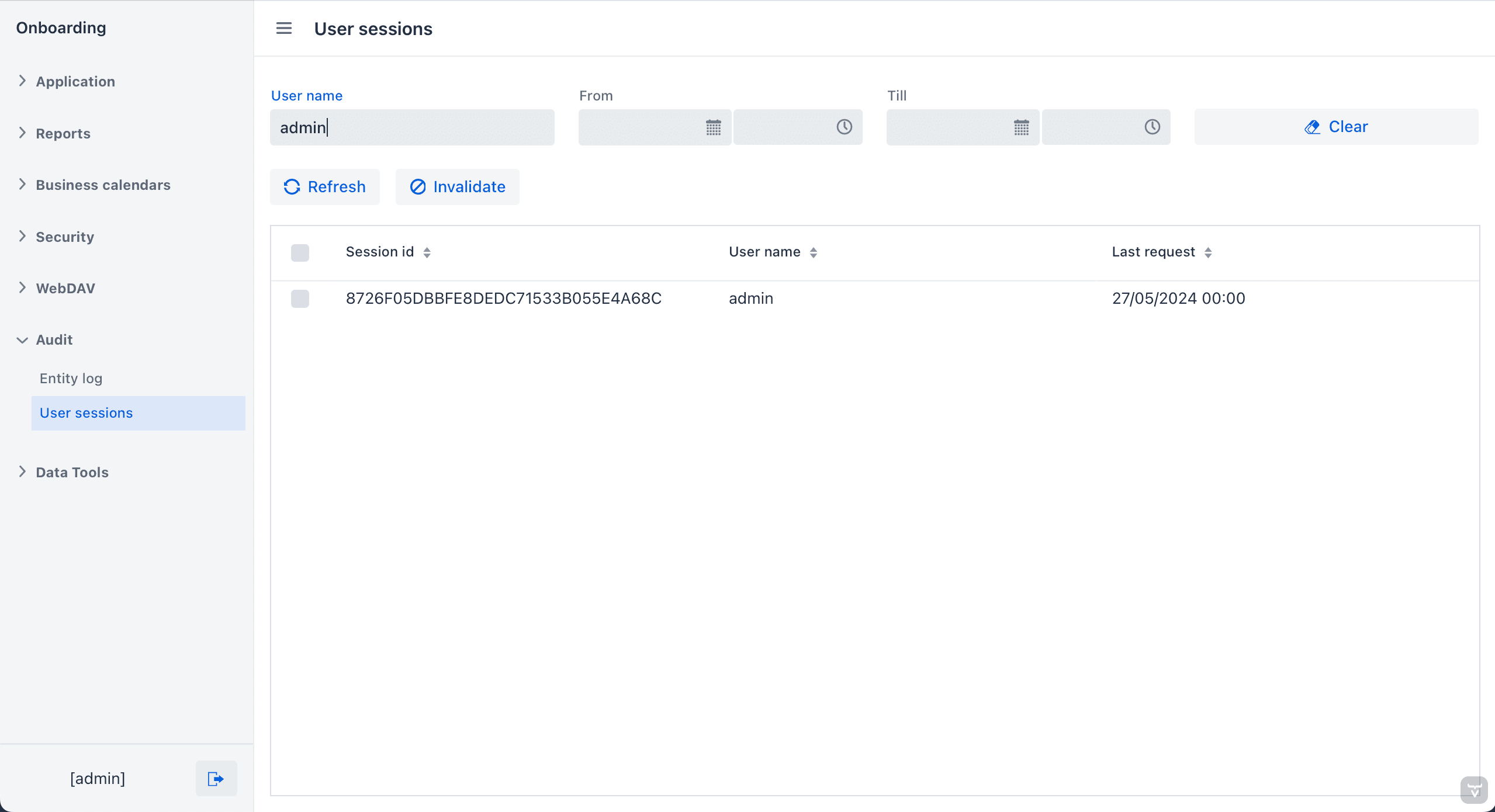Image resolution: width=1495 pixels, height=812 pixels.
Task: Open the Till time clock picker
Action: (1152, 127)
